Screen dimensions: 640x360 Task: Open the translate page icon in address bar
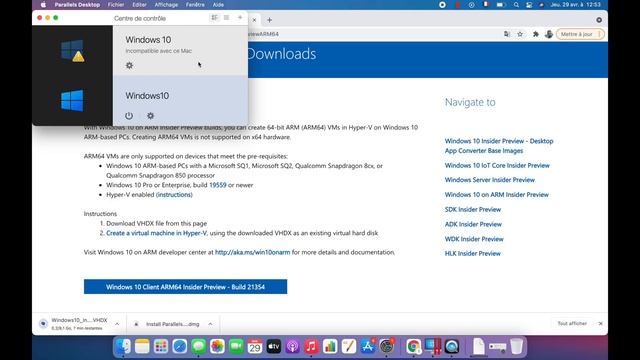[507, 34]
